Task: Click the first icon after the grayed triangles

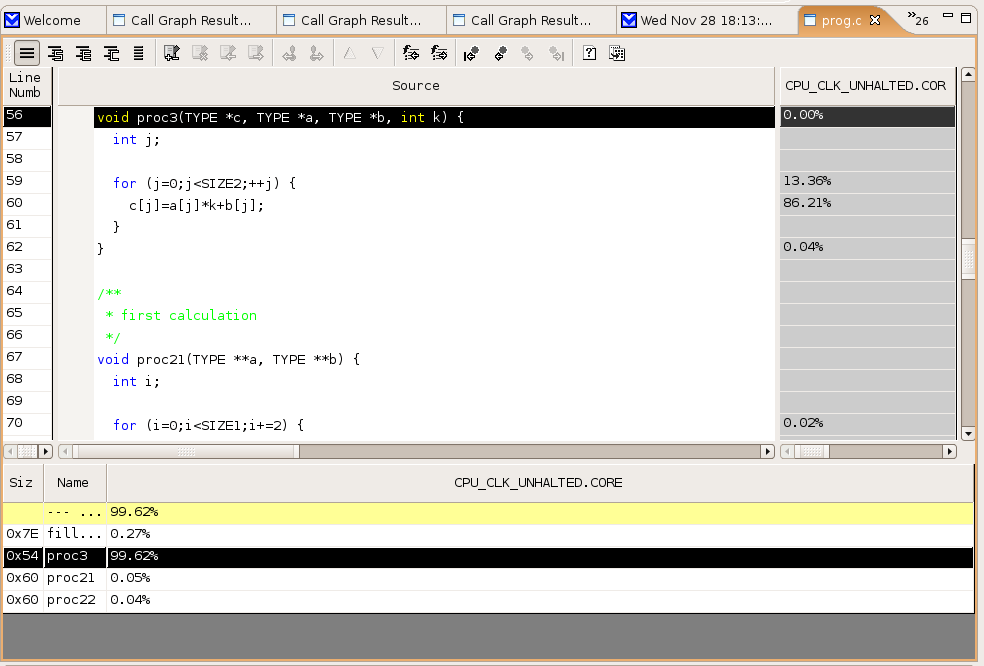Action: (410, 53)
